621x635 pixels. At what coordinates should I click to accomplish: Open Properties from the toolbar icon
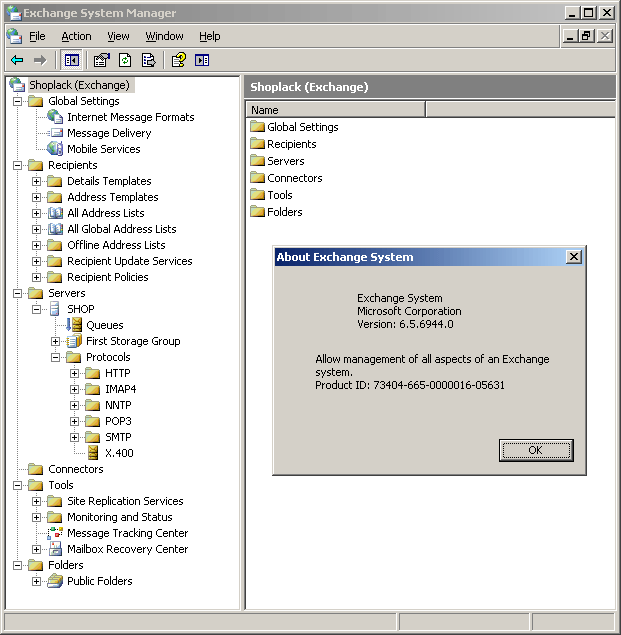[101, 60]
